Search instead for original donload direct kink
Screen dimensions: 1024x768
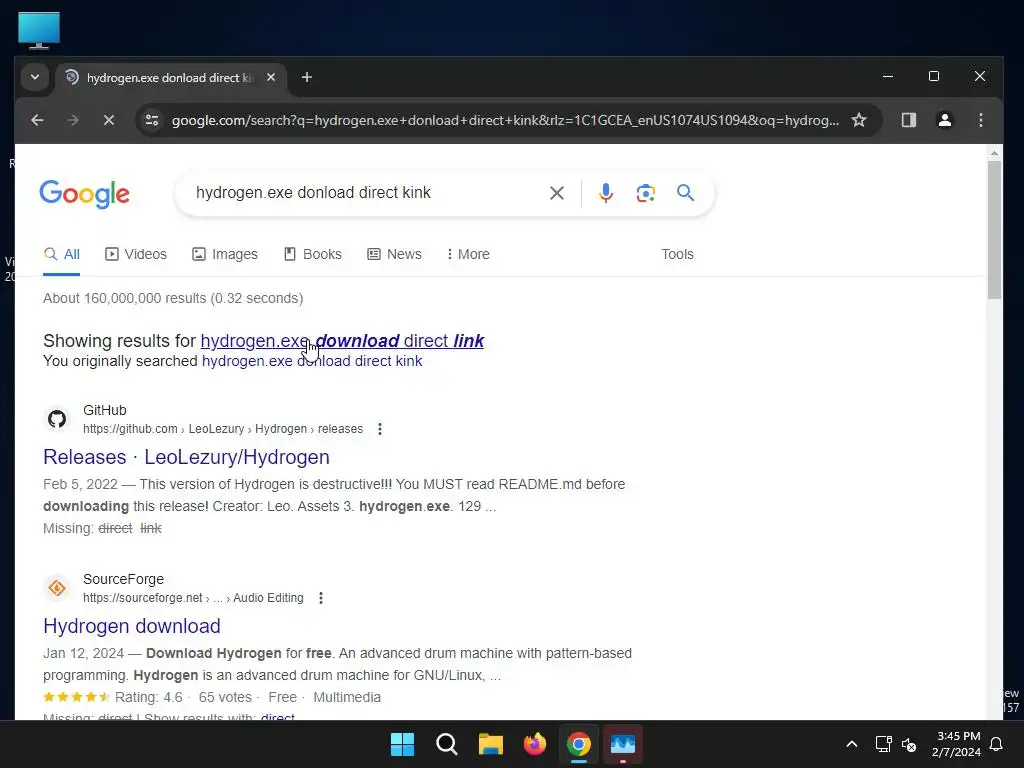[312, 361]
